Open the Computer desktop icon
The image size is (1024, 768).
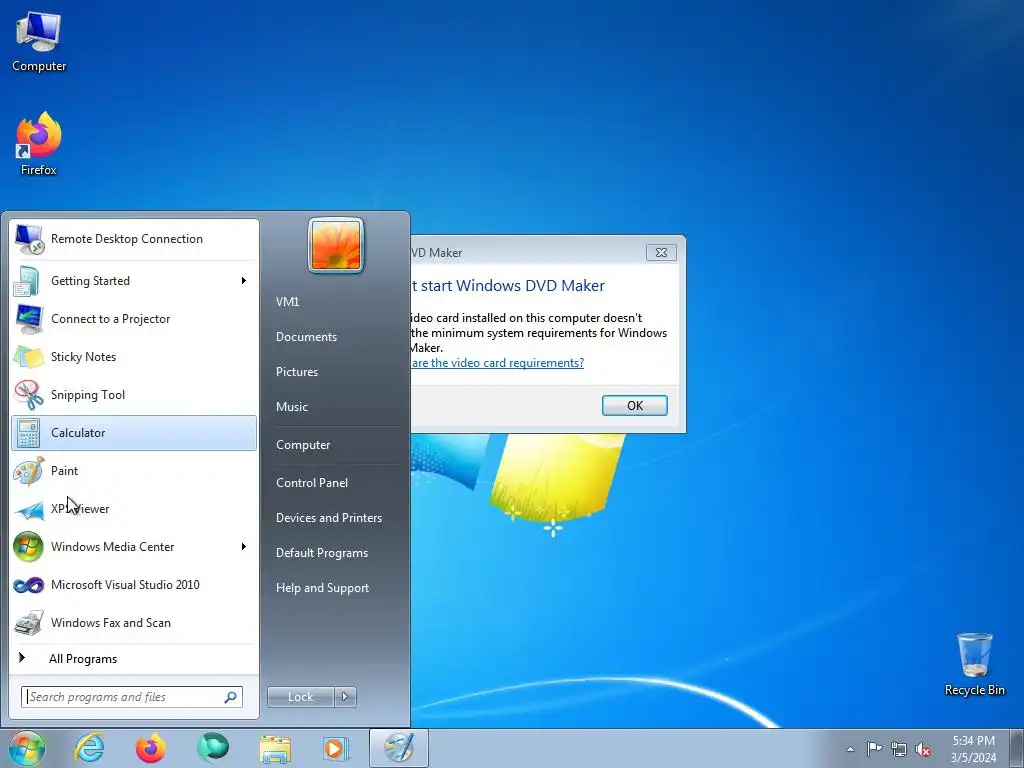tap(39, 40)
